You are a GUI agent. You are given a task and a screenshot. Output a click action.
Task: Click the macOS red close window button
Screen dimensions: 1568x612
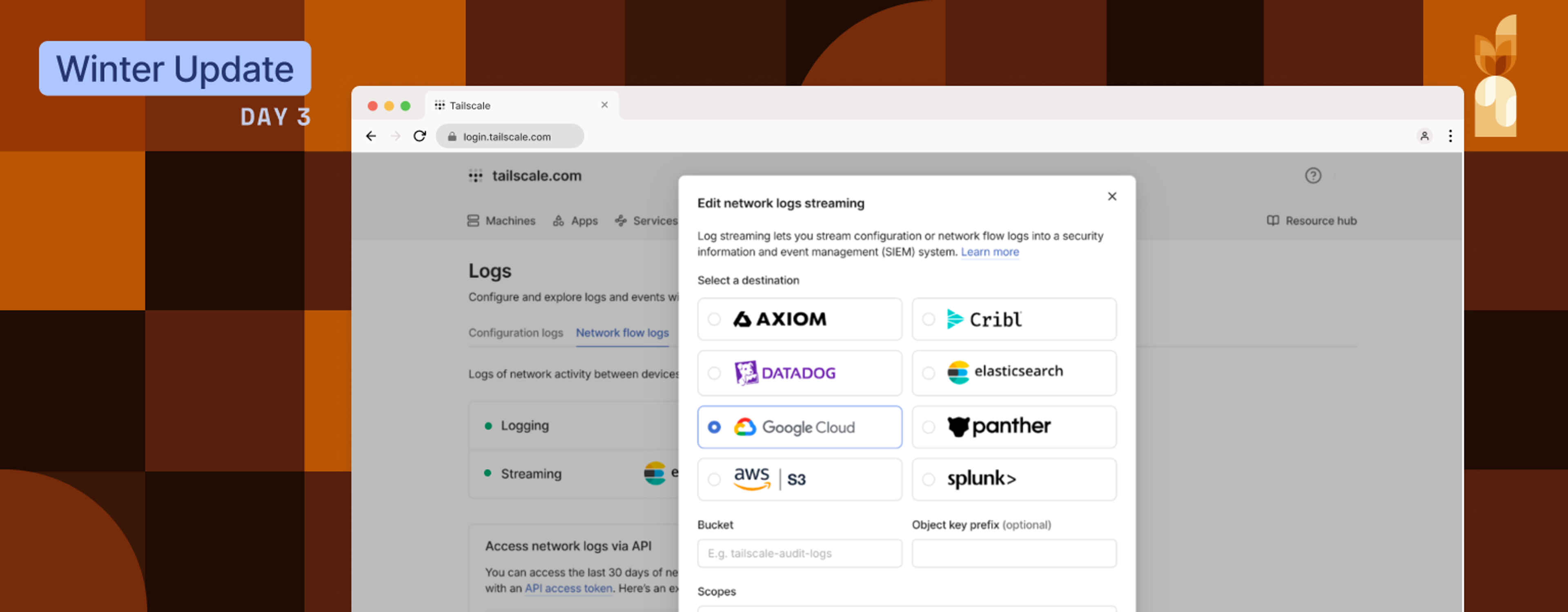372,106
